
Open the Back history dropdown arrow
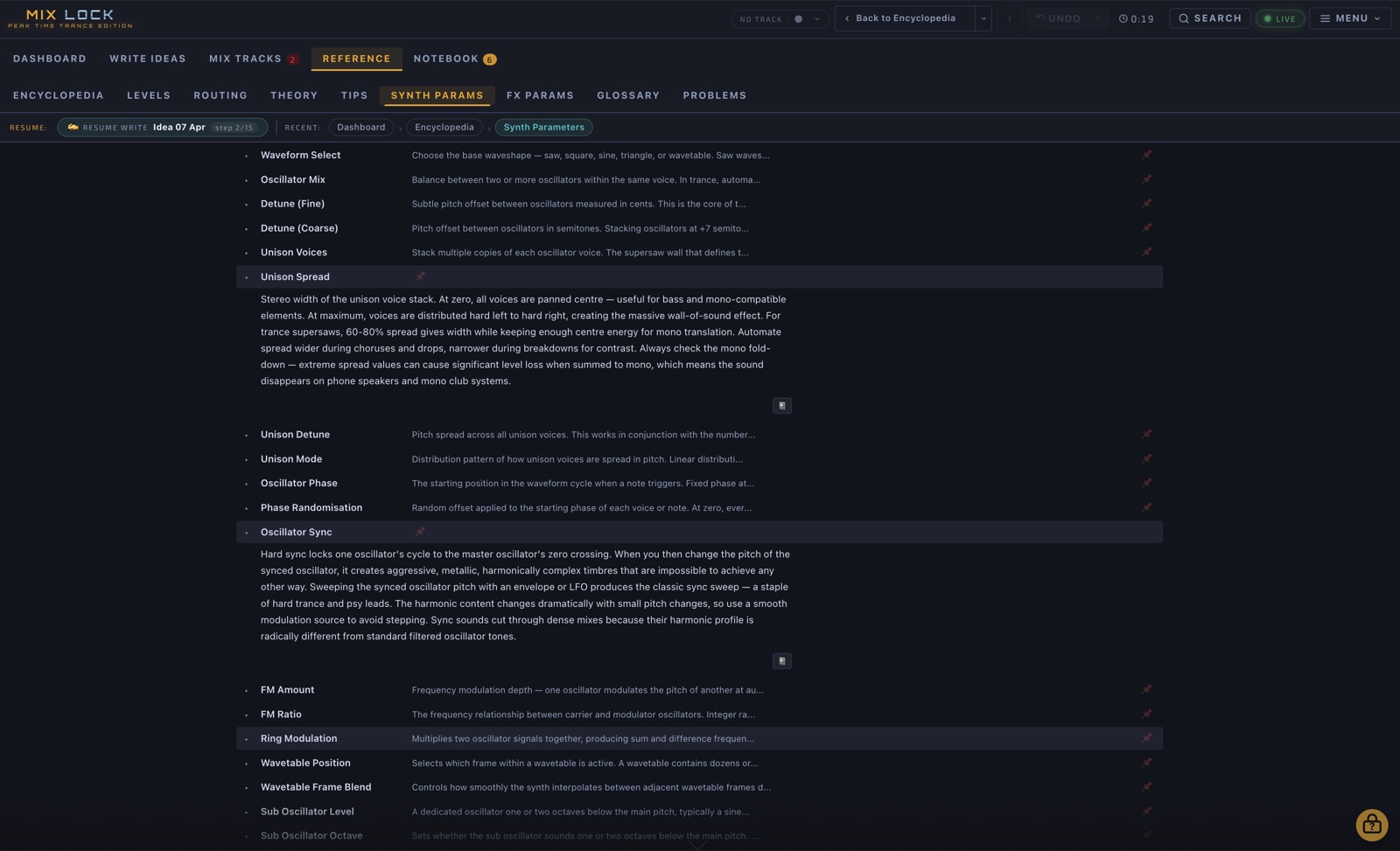click(983, 18)
